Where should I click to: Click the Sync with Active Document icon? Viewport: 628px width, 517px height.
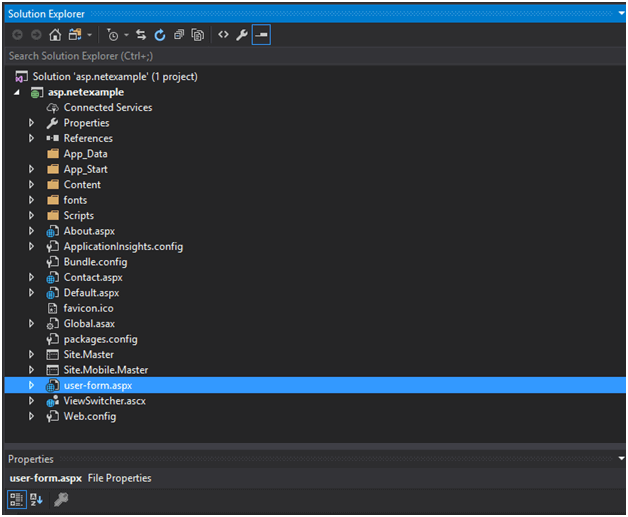click(x=141, y=35)
